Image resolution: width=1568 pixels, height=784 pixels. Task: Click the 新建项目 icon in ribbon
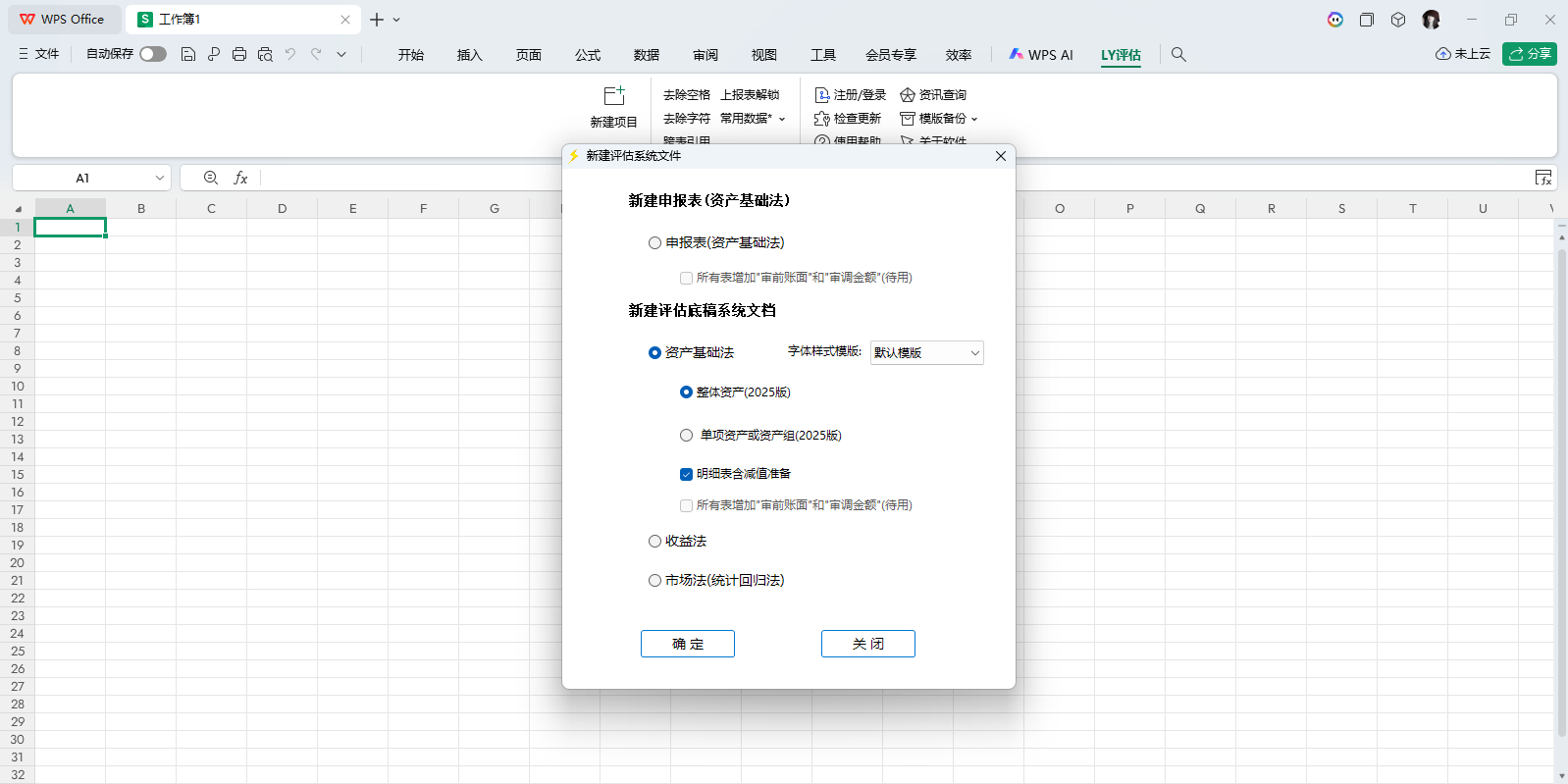click(613, 96)
